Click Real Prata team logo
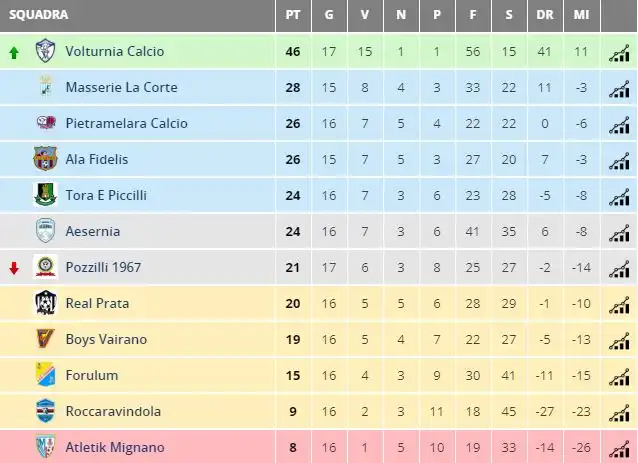The height and width of the screenshot is (463, 638). click(x=45, y=303)
